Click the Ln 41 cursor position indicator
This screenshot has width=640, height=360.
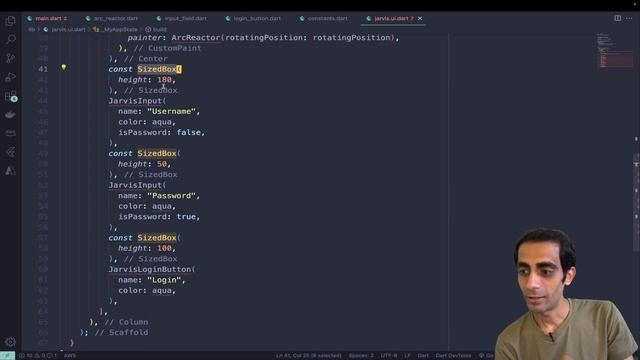click(309, 356)
